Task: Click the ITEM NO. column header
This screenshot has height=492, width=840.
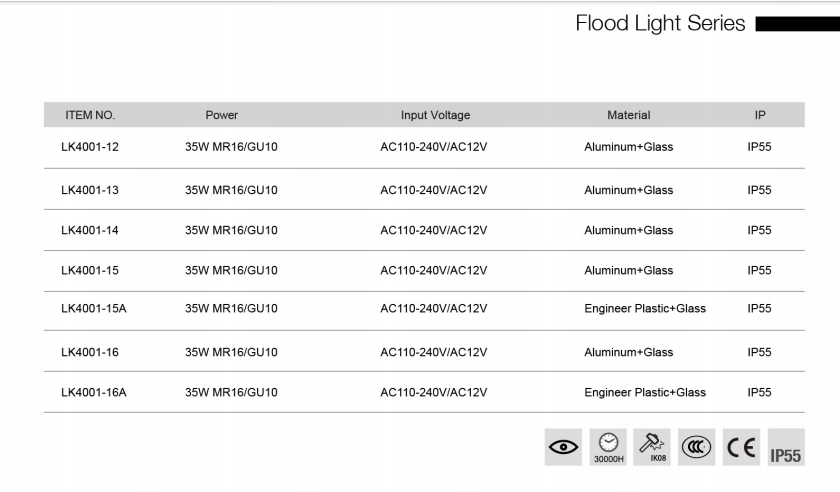Action: coord(90,116)
